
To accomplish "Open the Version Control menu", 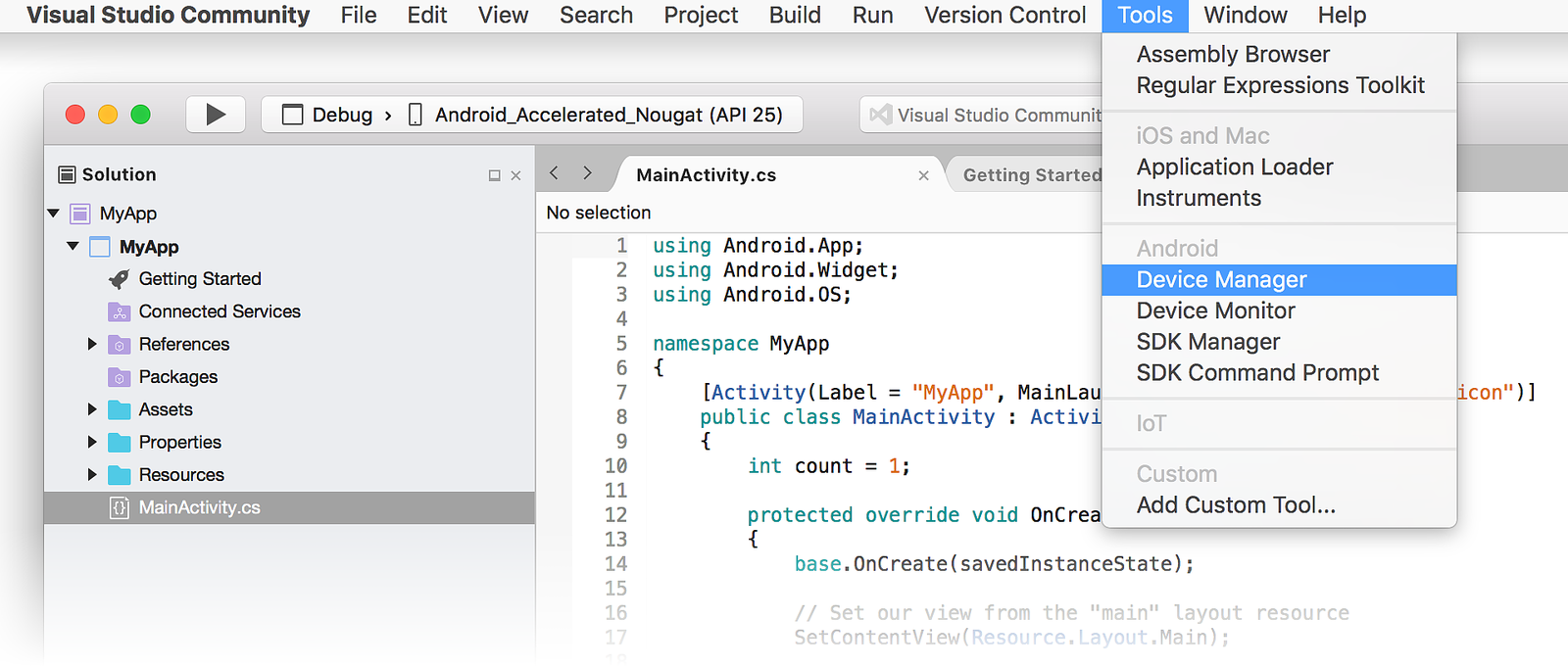I will (x=1005, y=16).
